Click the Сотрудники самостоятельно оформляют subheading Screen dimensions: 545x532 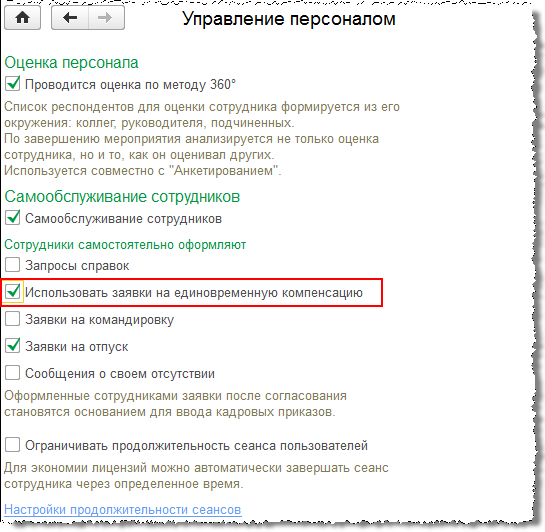click(x=125, y=245)
